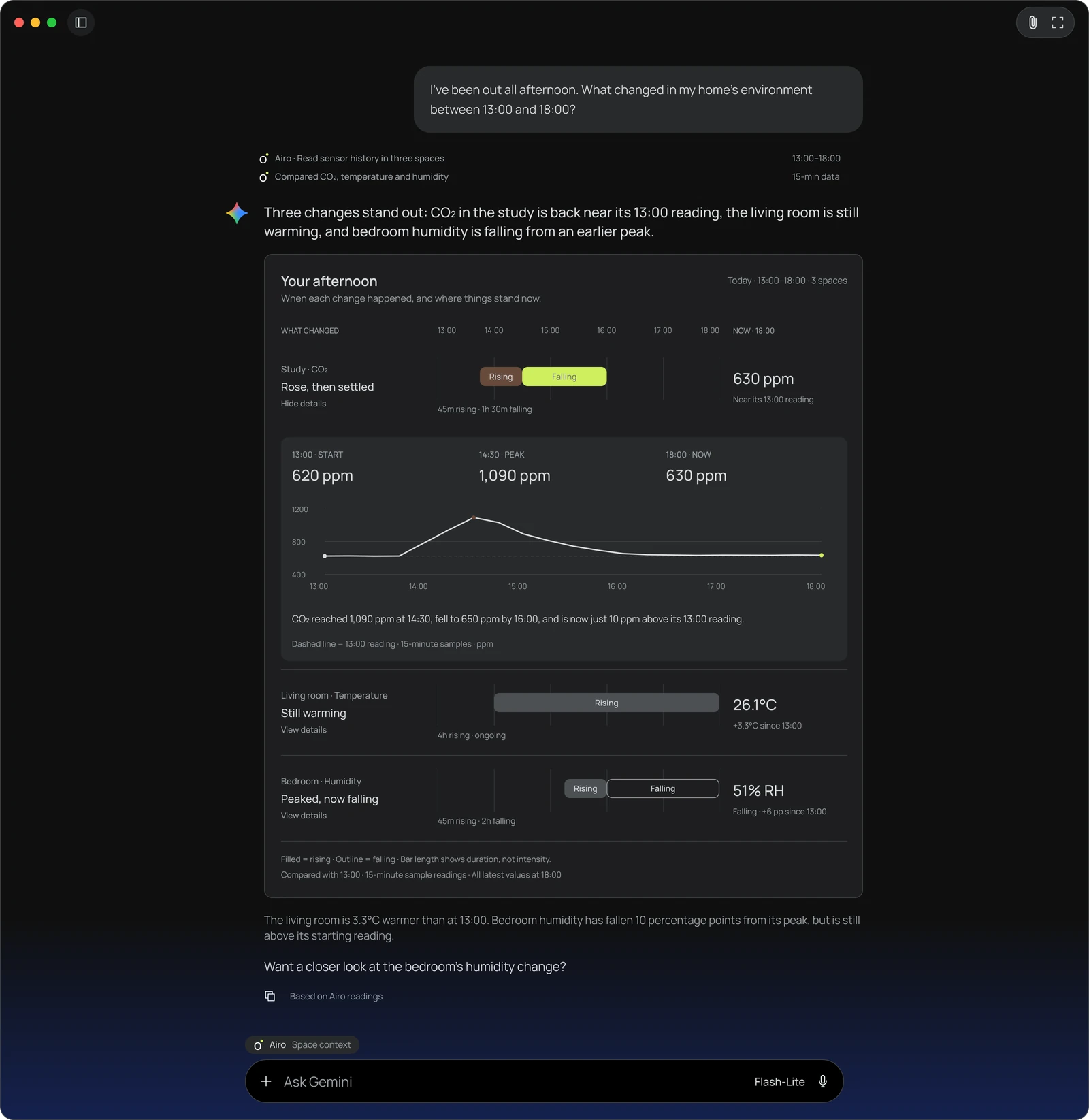1089x1120 pixels.
Task: Click Want a closer look question text
Action: pyautogui.click(x=415, y=967)
